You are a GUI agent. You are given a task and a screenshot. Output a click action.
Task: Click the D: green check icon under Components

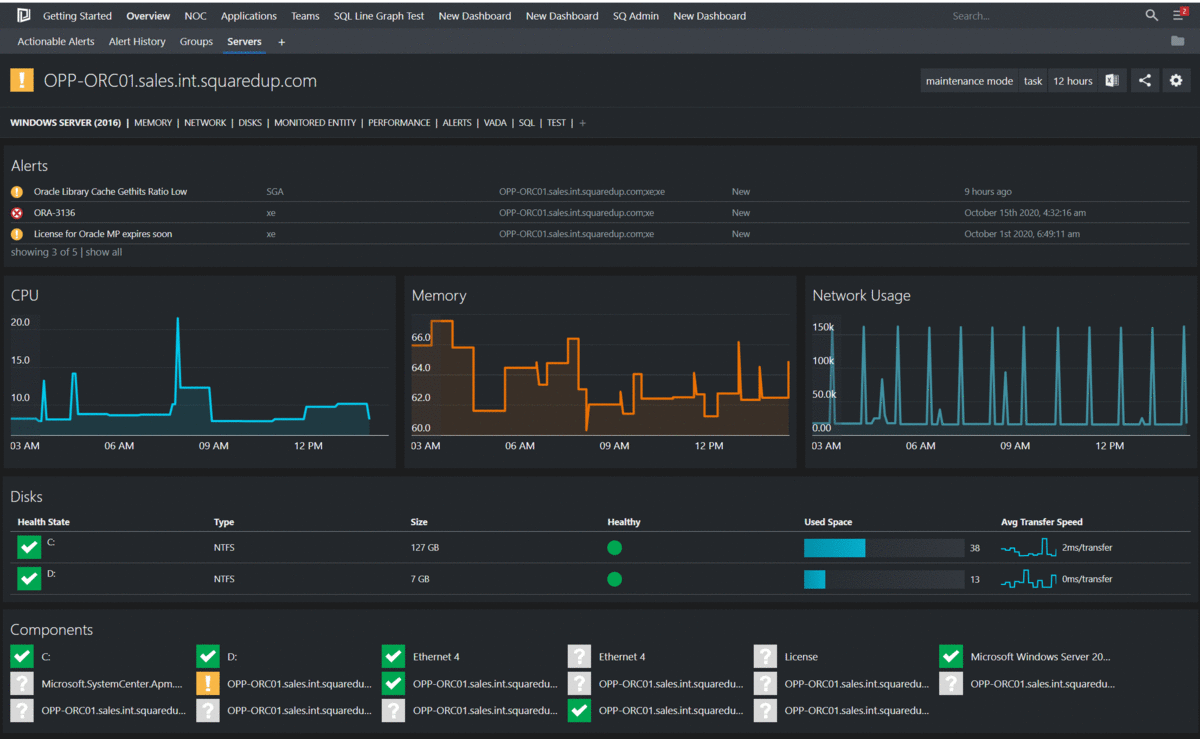(208, 657)
